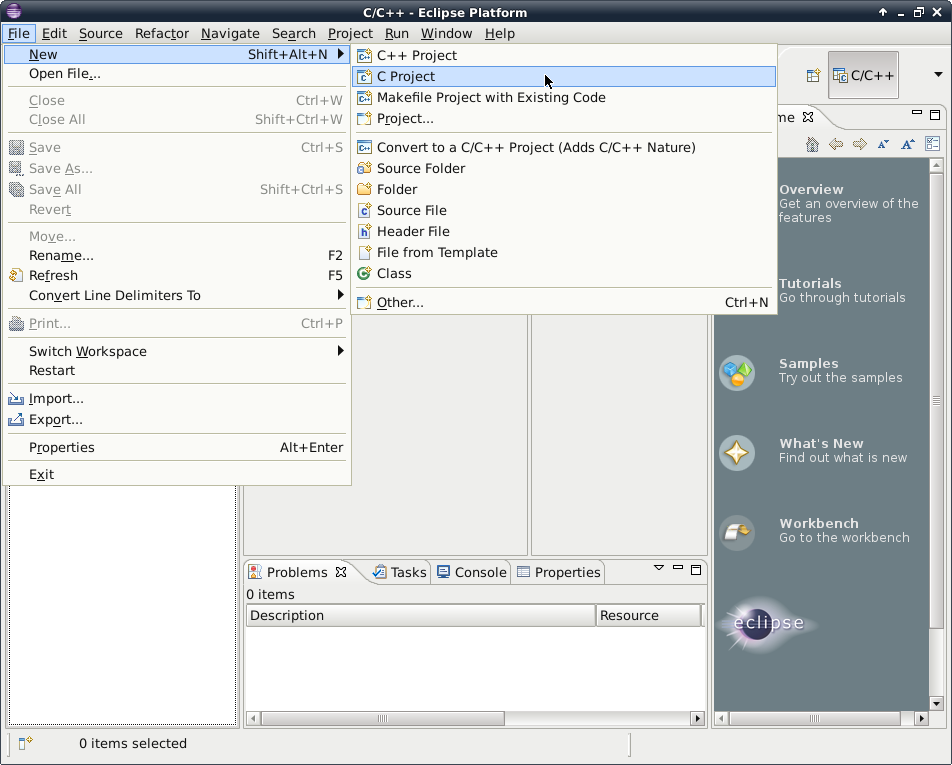This screenshot has height=765, width=952.
Task: Maximize the Problems panel
Action: point(696,570)
